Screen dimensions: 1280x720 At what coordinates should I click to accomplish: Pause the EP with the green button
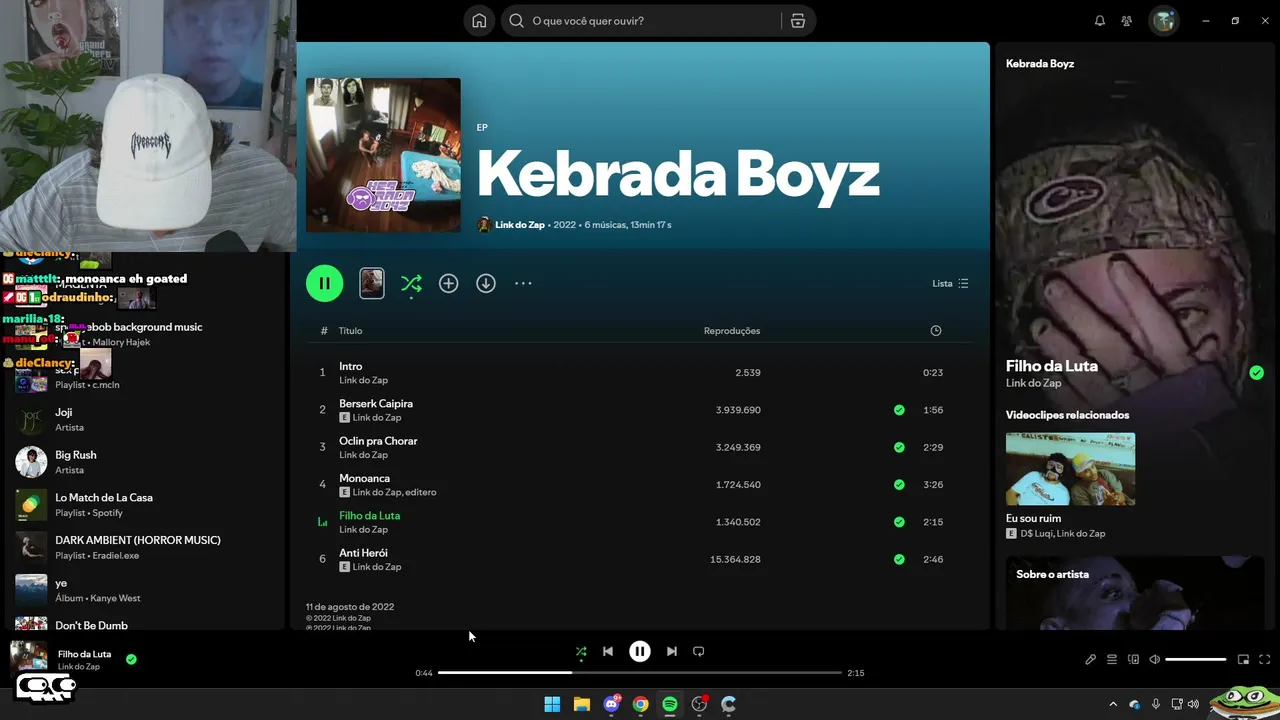pyautogui.click(x=324, y=283)
